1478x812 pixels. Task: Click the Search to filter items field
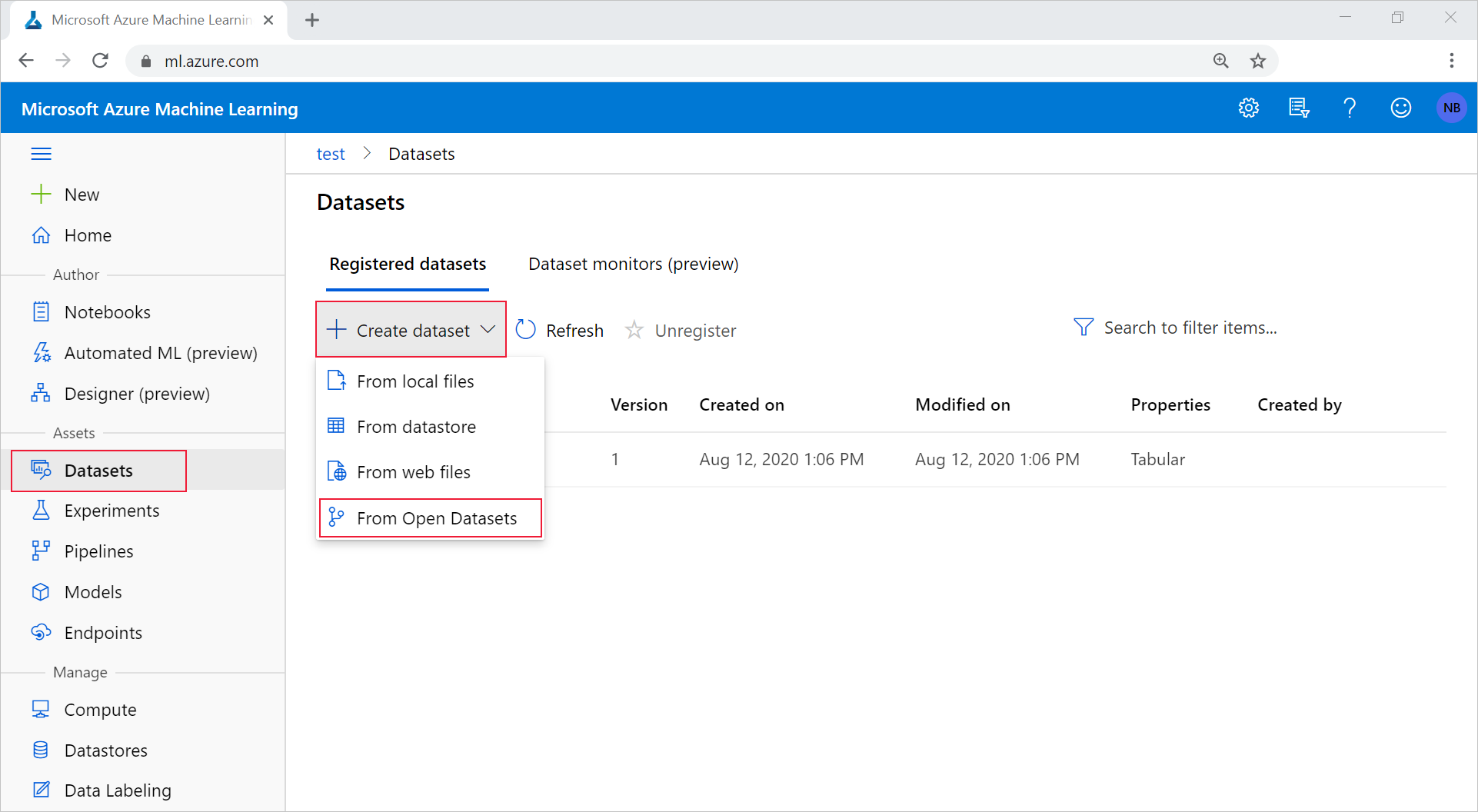[x=1190, y=328]
